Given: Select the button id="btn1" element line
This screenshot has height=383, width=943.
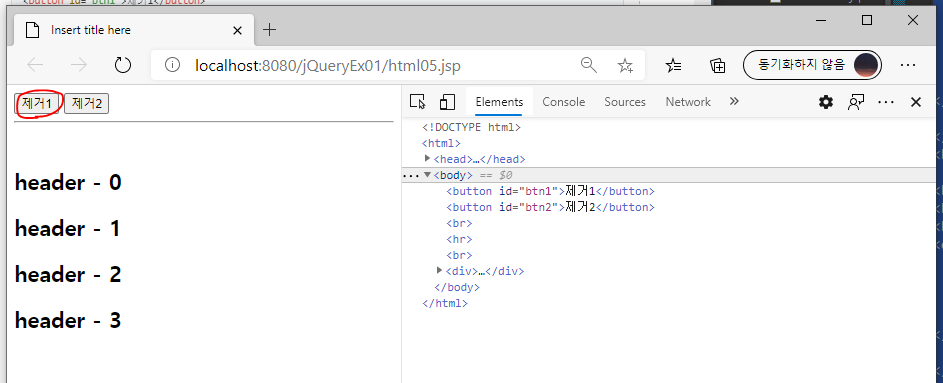Looking at the screenshot, I should 550,191.
